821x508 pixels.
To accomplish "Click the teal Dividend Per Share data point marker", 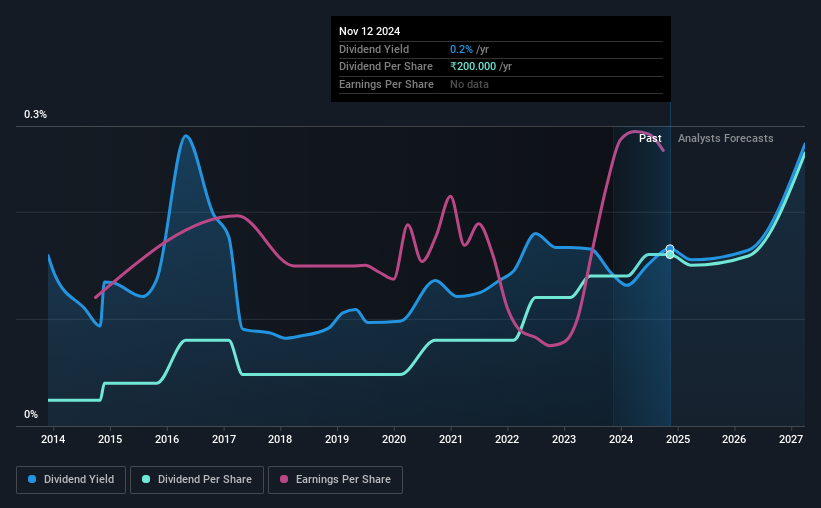I will [670, 255].
